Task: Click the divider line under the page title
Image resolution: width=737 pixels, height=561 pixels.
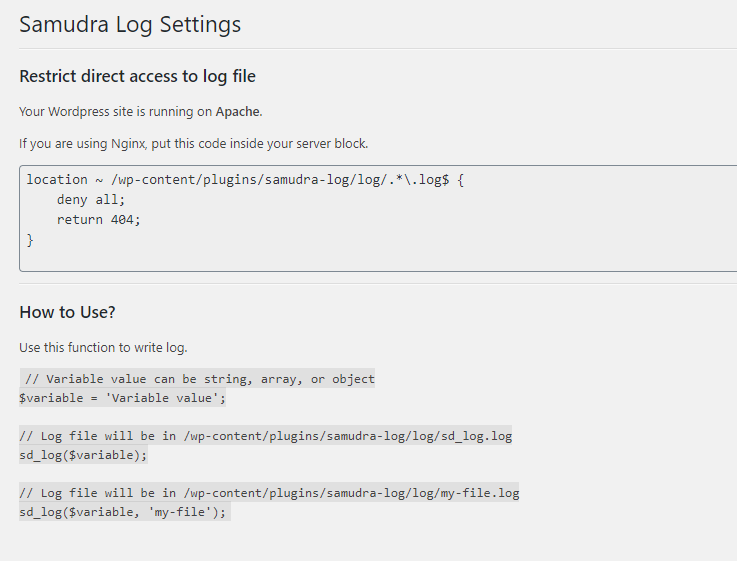Action: tap(378, 49)
